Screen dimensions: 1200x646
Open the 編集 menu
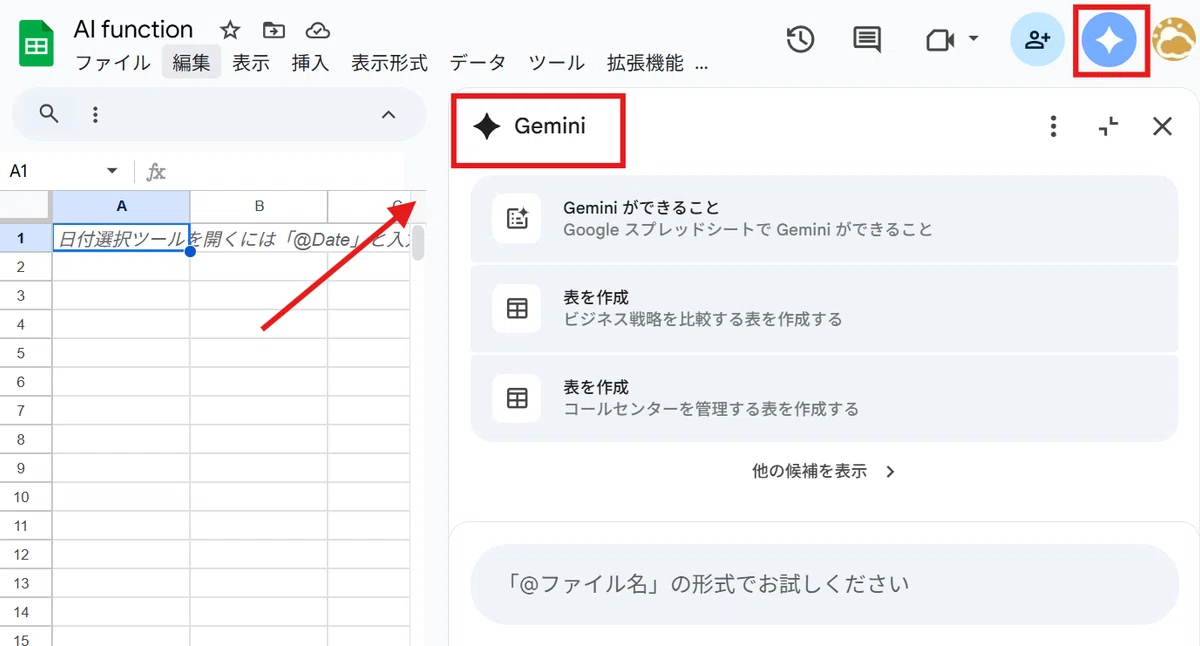click(x=191, y=63)
